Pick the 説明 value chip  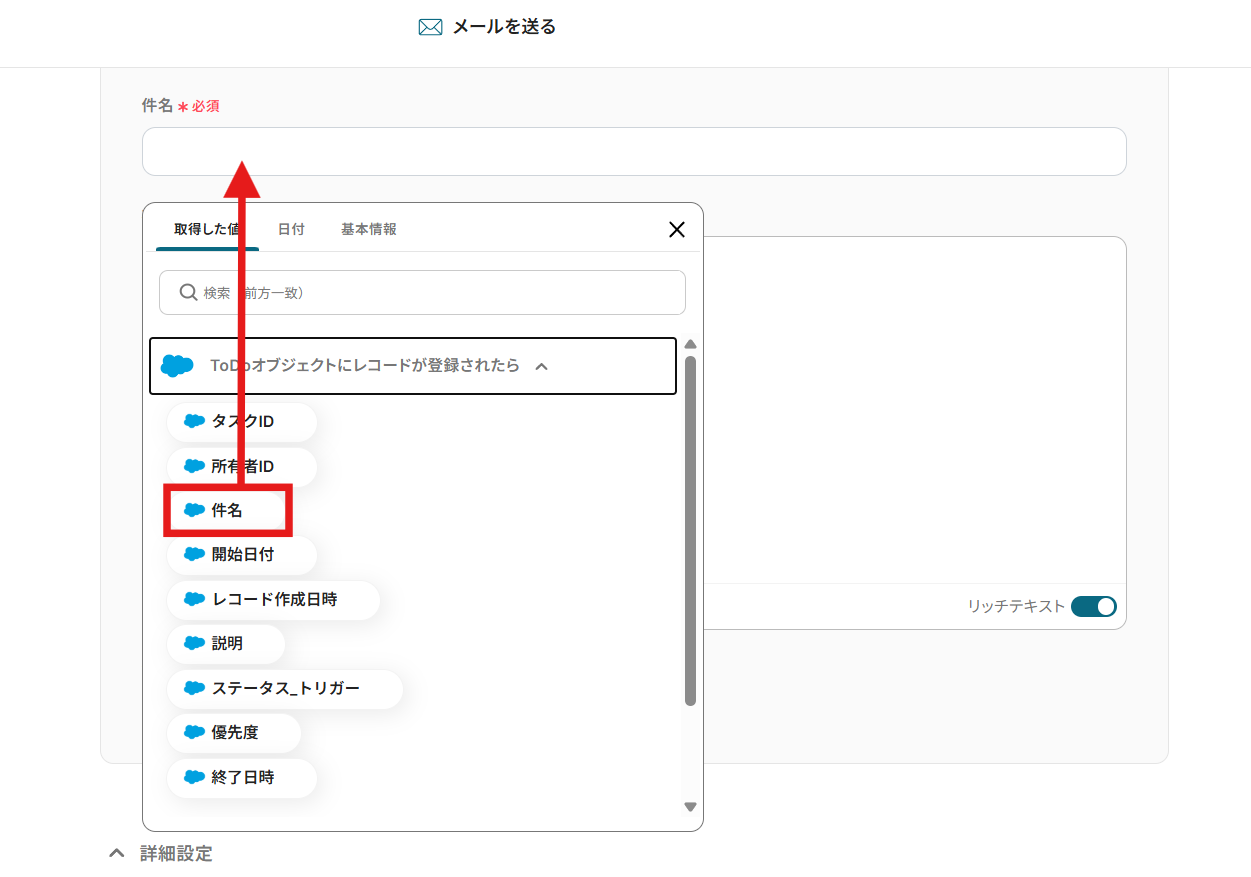coord(226,644)
